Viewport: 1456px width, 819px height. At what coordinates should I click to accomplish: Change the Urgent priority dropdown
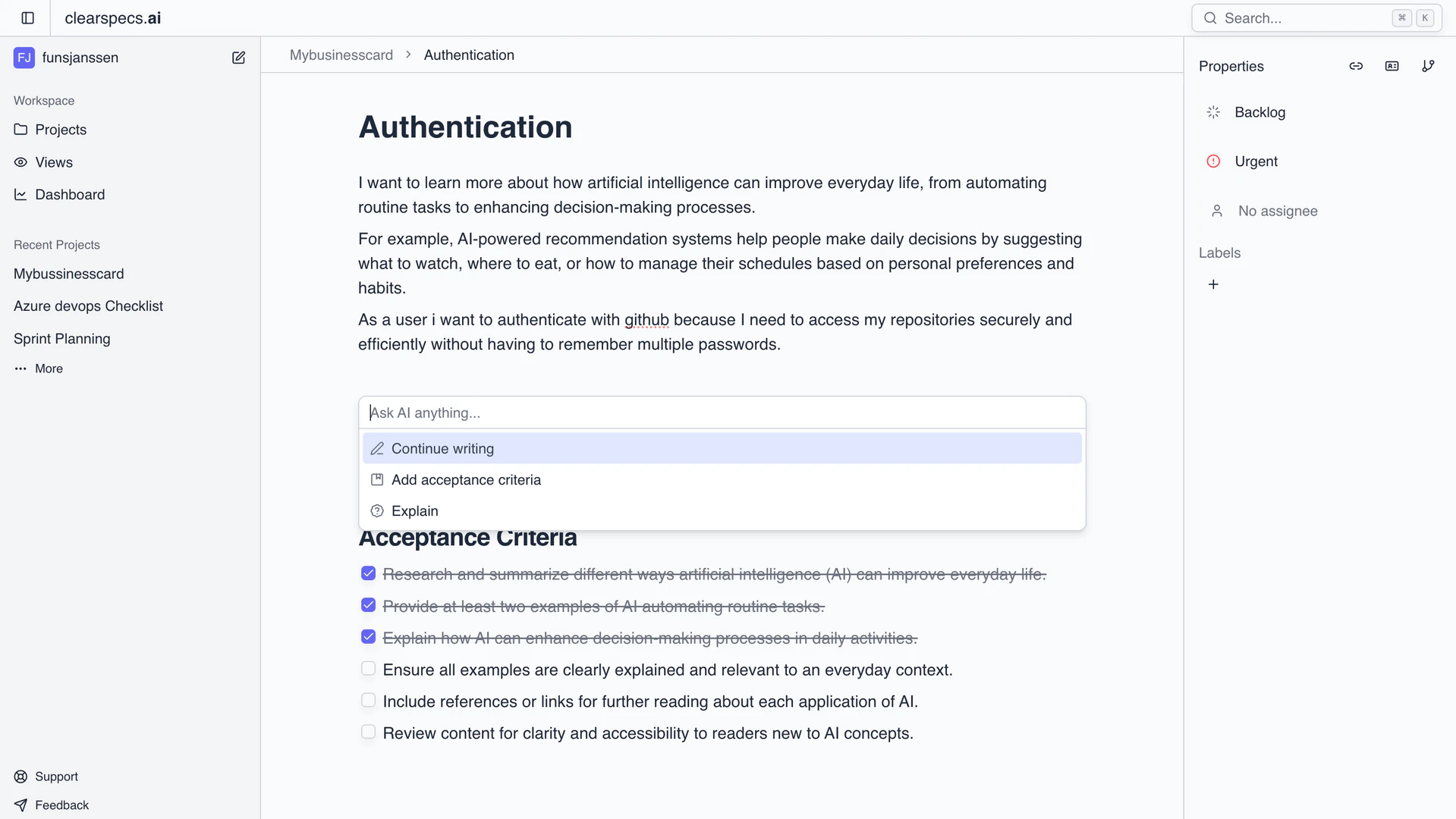[x=1255, y=162]
